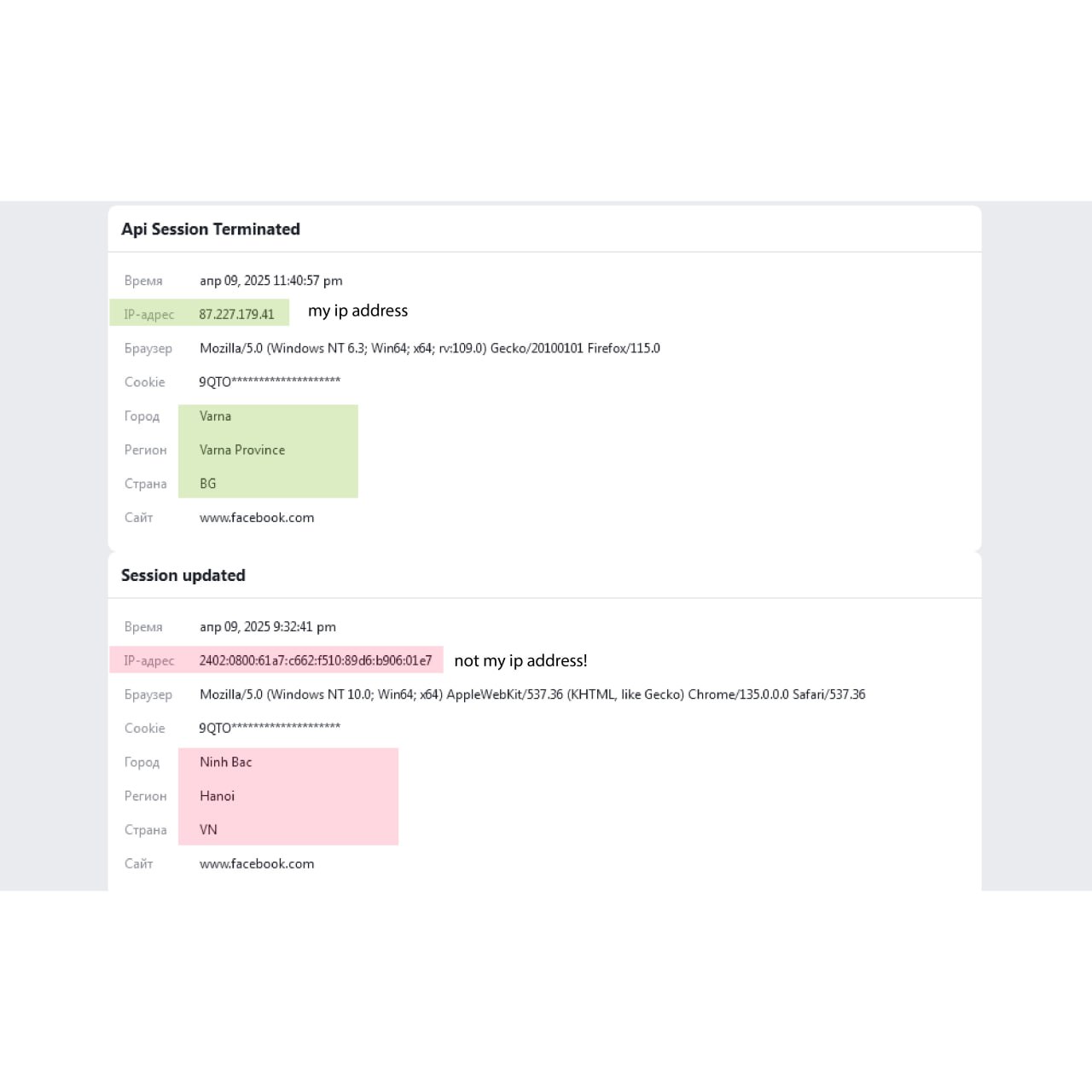Click the region value Varna Province

coord(242,450)
